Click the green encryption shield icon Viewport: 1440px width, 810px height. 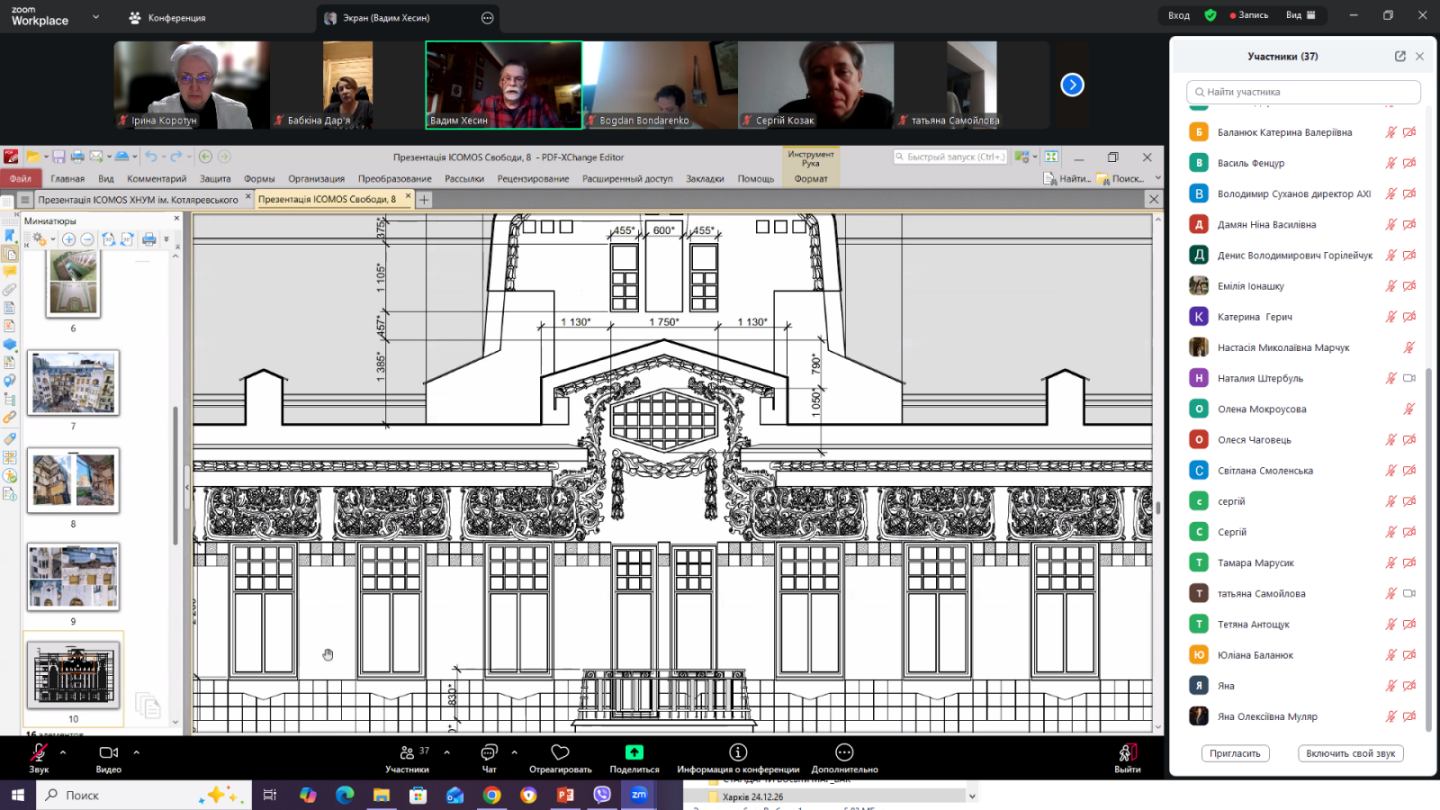pos(1210,15)
